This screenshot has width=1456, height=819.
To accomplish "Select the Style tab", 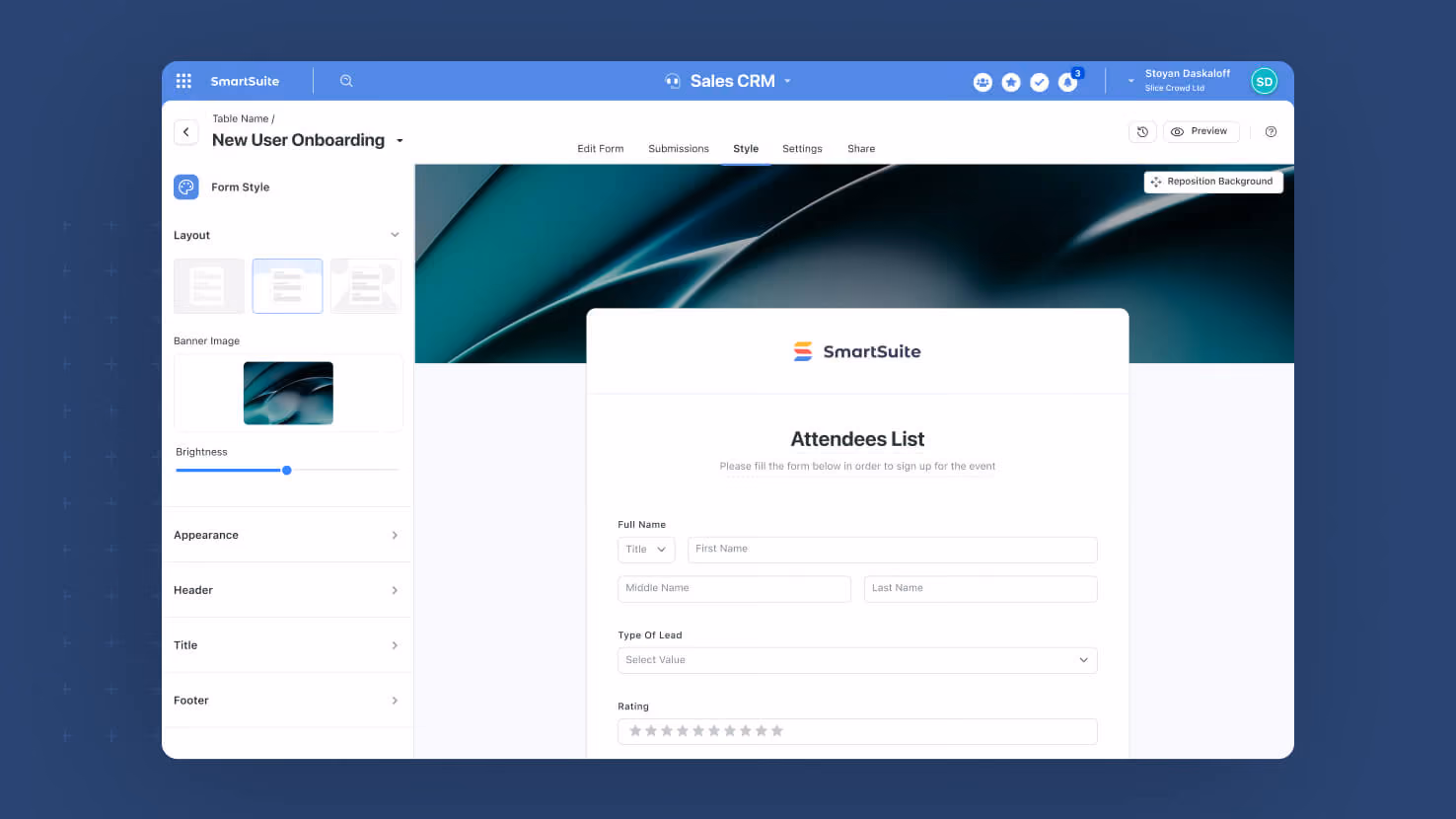I will click(x=746, y=149).
